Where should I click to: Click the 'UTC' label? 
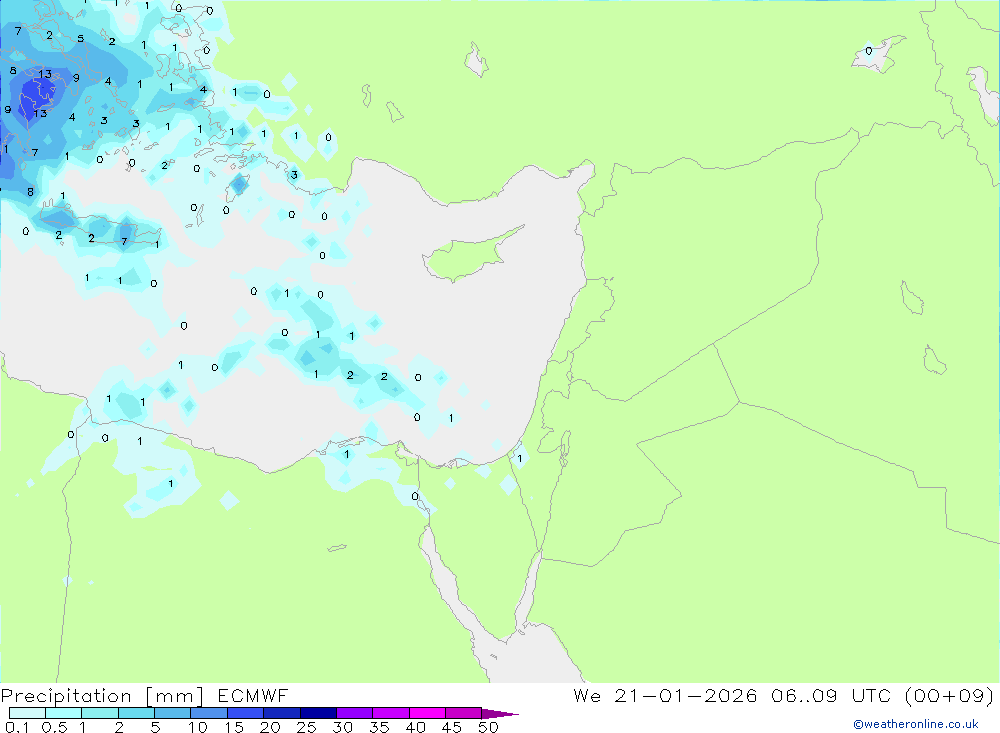coord(871,695)
